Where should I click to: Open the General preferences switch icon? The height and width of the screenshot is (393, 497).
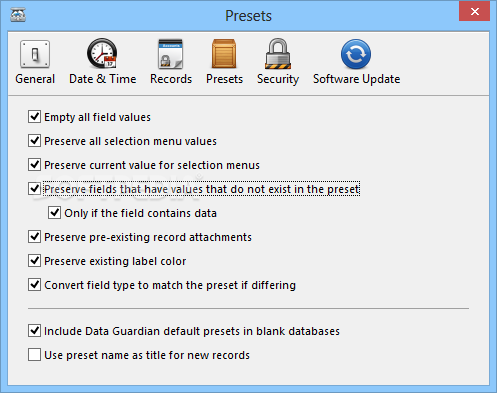[35, 54]
